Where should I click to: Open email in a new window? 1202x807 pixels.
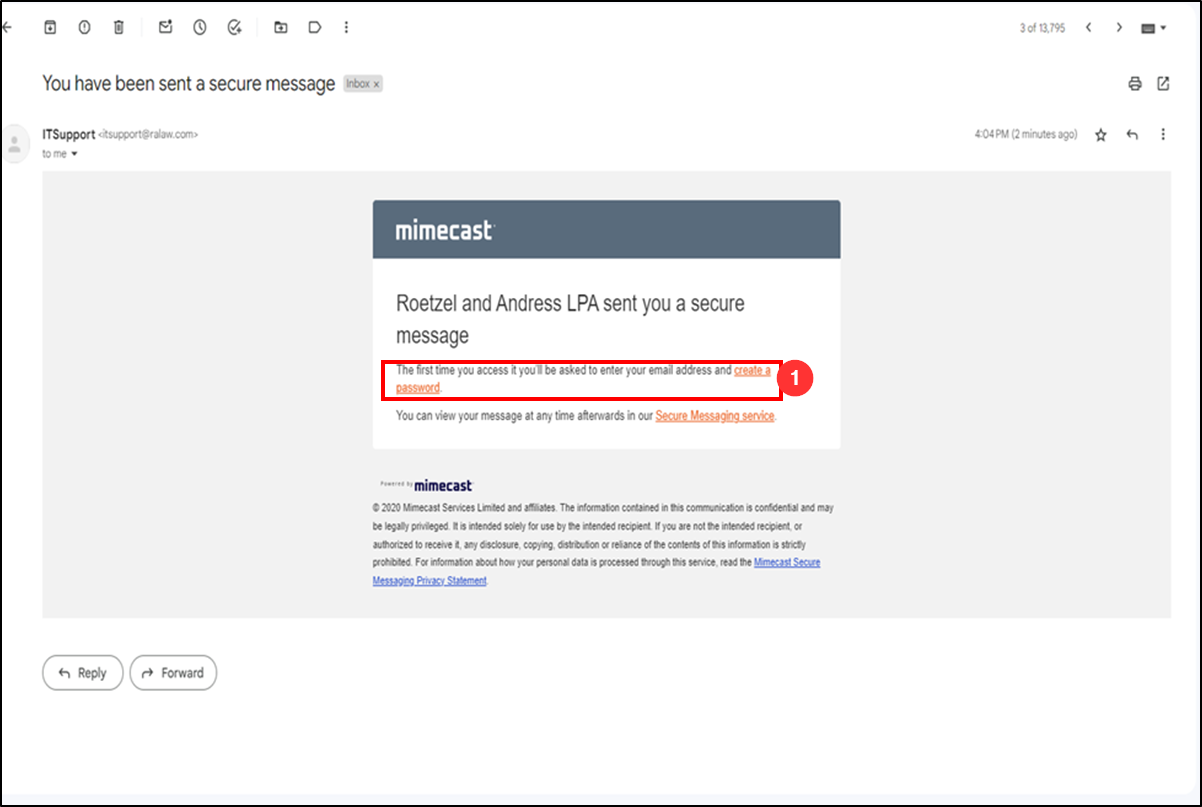tap(1163, 84)
